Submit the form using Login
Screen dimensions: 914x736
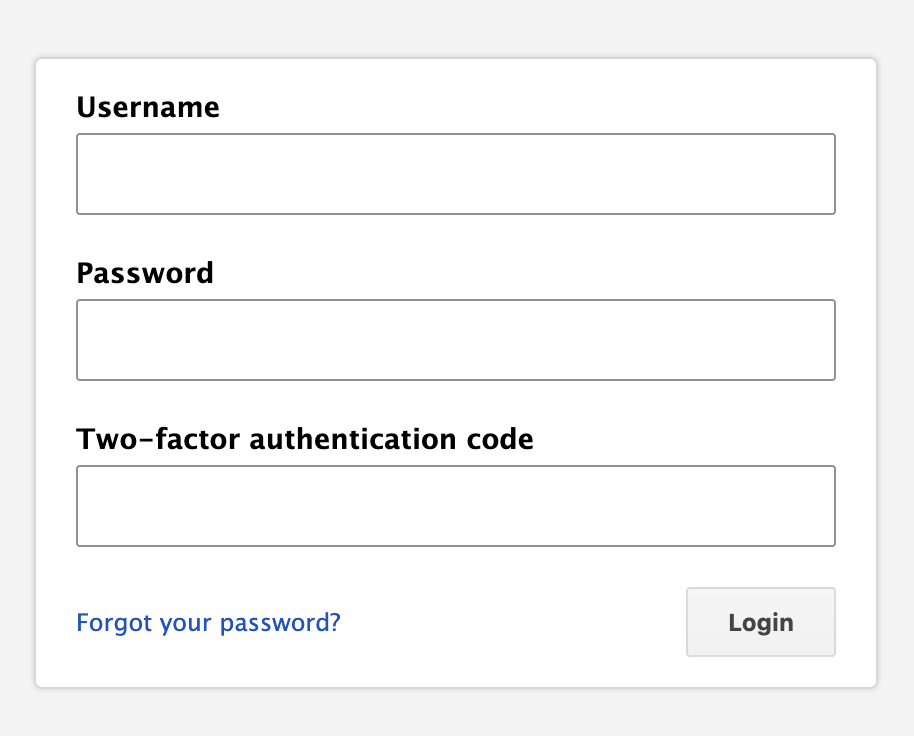tap(760, 622)
